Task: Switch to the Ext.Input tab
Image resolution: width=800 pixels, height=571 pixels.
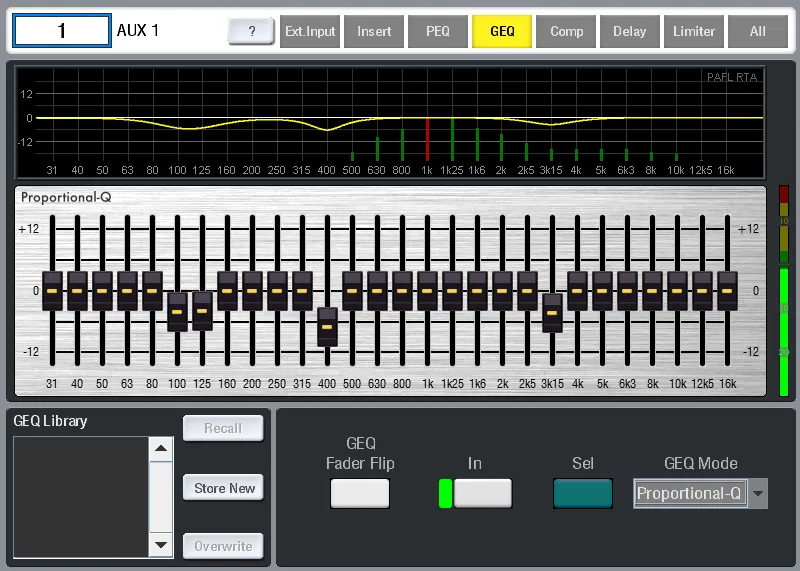Action: [310, 31]
